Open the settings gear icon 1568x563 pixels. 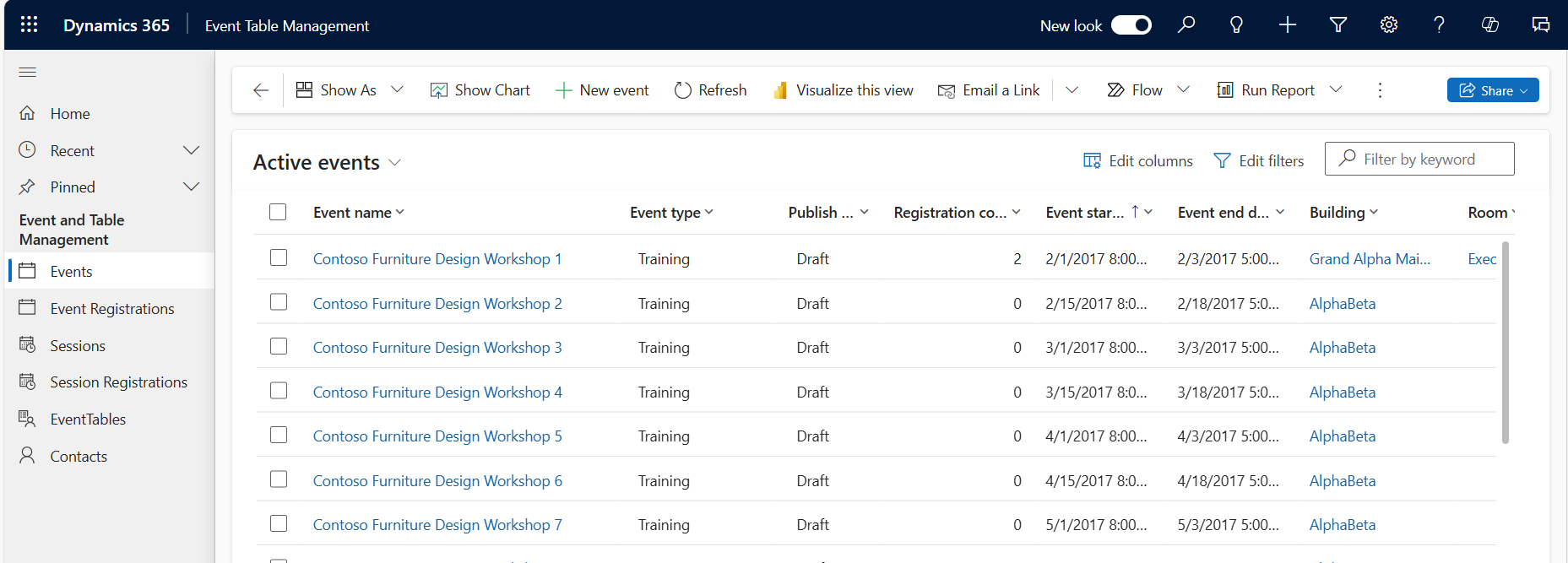click(x=1389, y=24)
